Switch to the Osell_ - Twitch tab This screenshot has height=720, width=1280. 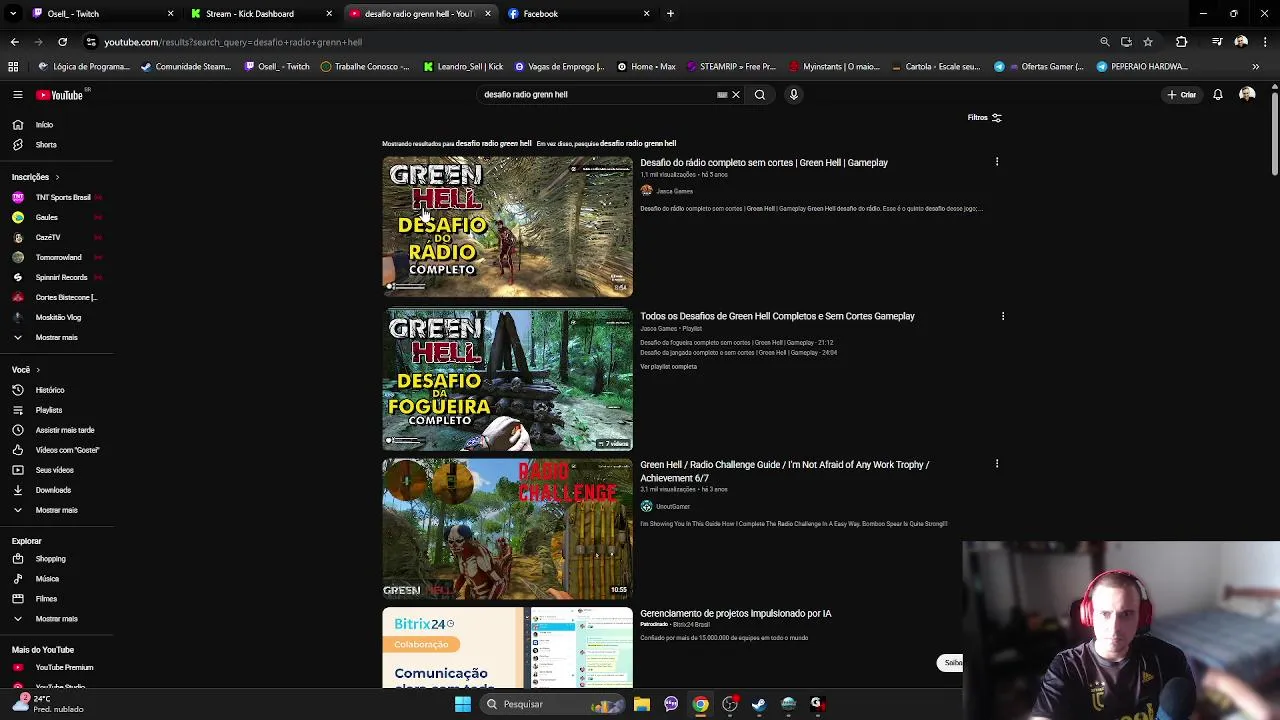pos(100,14)
